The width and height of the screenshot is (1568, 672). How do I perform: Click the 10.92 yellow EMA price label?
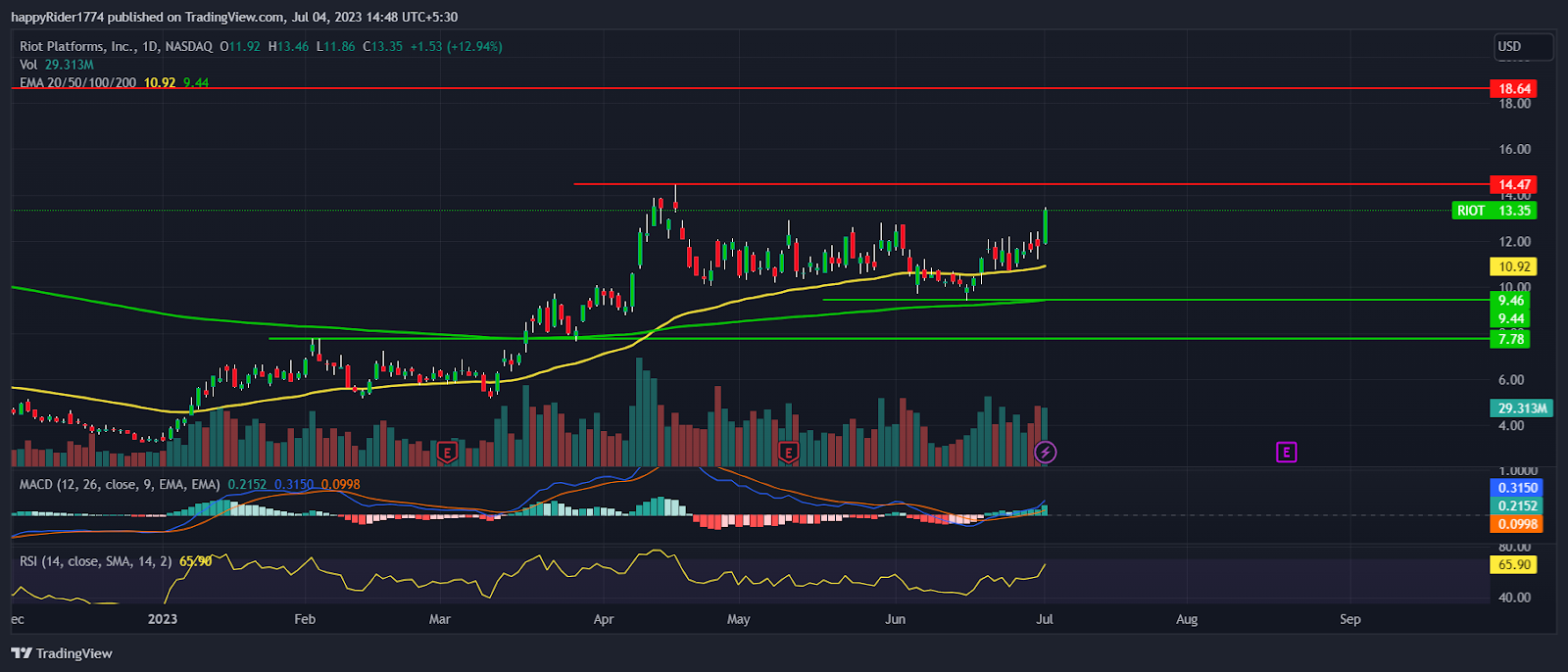click(x=1514, y=266)
